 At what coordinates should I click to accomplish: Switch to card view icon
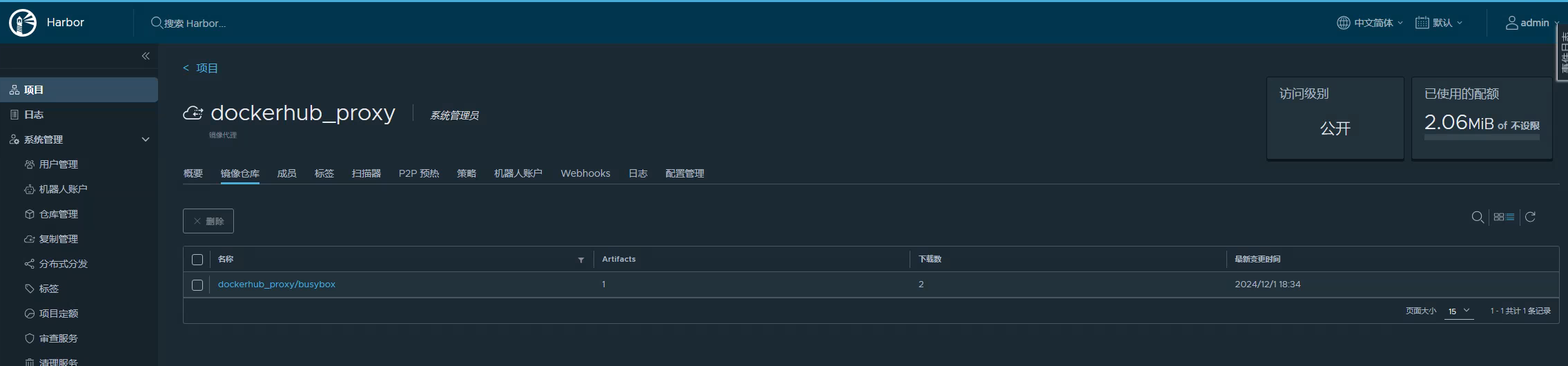[1498, 217]
